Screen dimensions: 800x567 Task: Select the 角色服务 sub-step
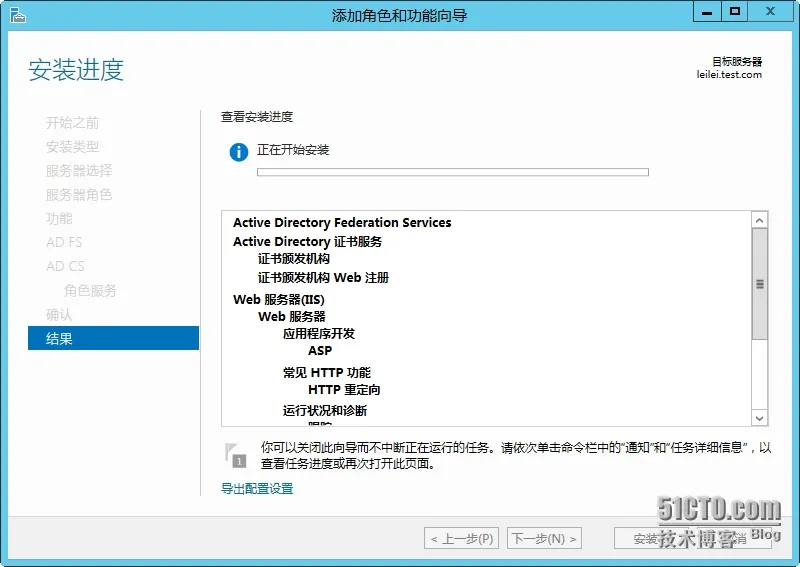click(x=90, y=290)
